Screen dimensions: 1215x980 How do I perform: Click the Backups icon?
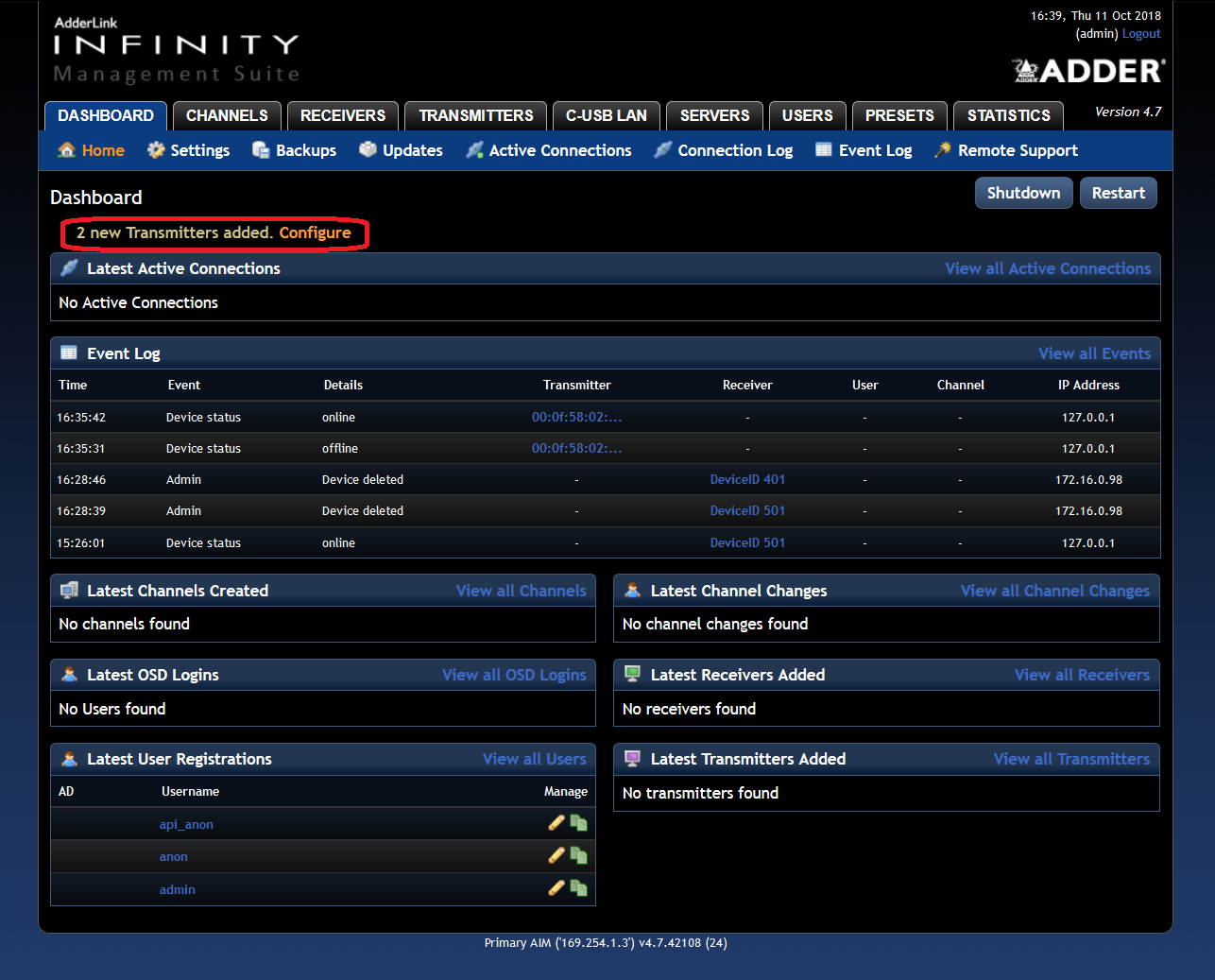pyautogui.click(x=261, y=150)
